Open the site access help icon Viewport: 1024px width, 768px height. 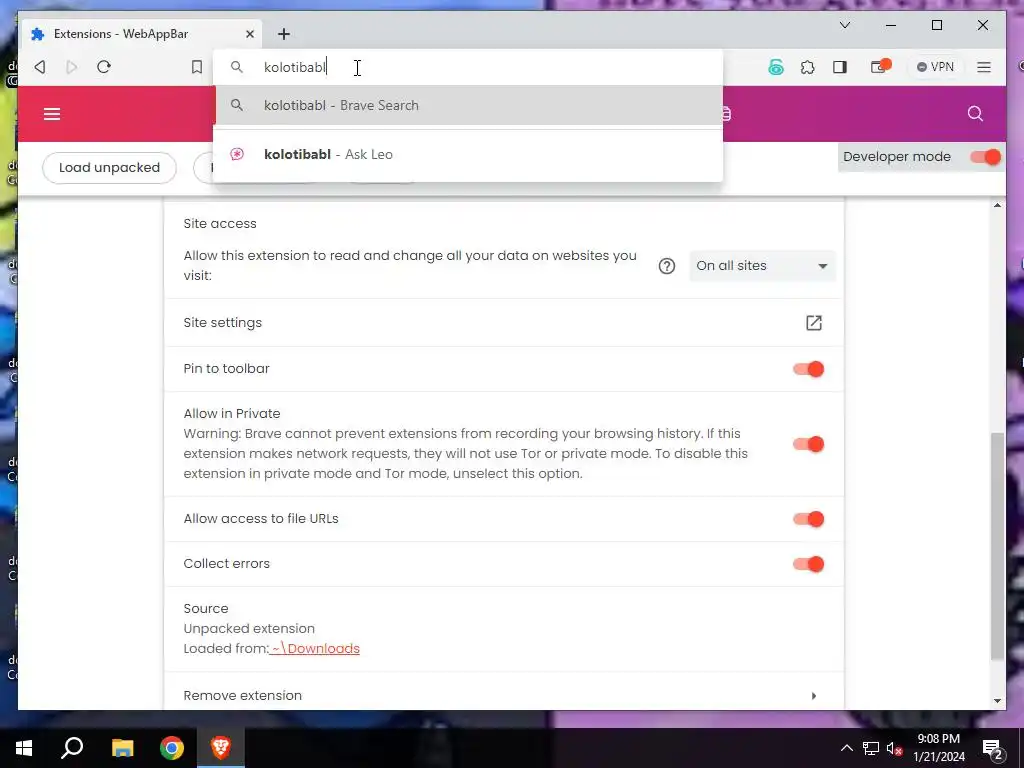pyautogui.click(x=667, y=266)
